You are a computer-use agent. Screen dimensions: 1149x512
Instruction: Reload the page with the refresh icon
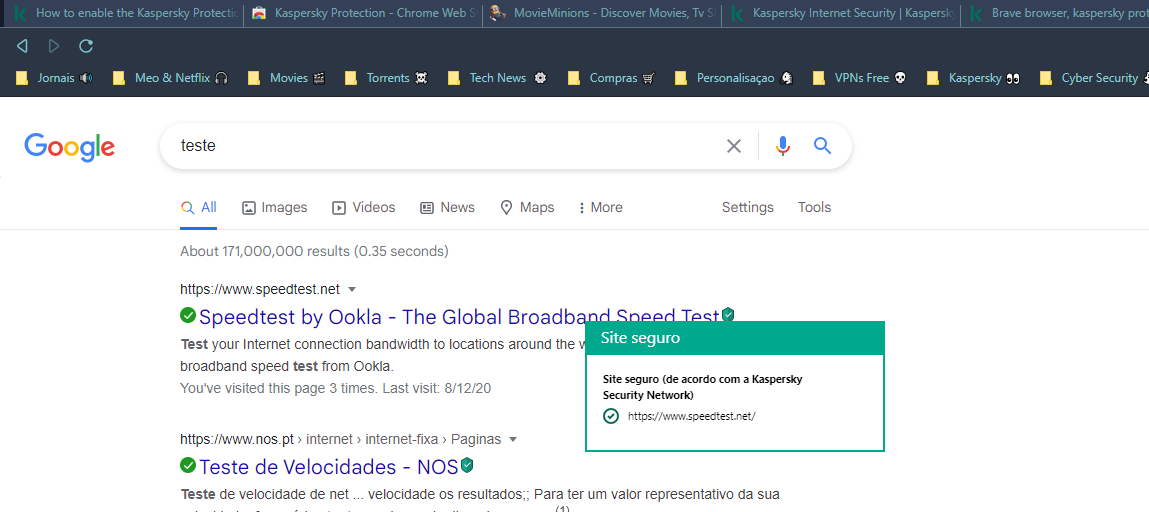click(x=86, y=46)
